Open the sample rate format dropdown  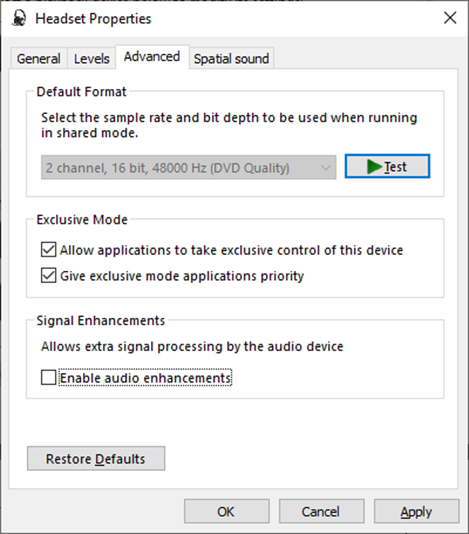(x=188, y=168)
